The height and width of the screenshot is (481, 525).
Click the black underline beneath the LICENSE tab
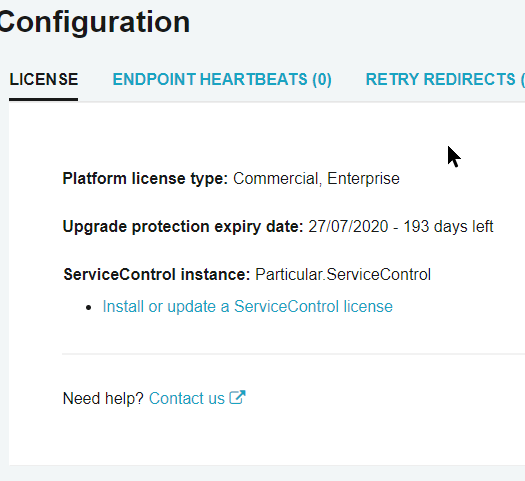tap(44, 99)
